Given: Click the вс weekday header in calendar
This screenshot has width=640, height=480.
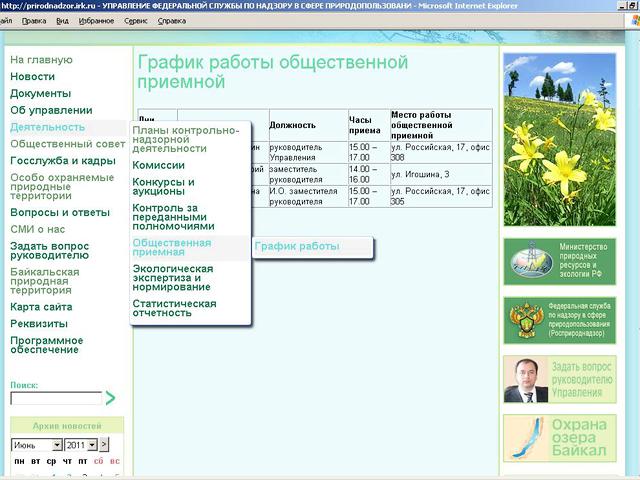Looking at the screenshot, I should tap(115, 461).
